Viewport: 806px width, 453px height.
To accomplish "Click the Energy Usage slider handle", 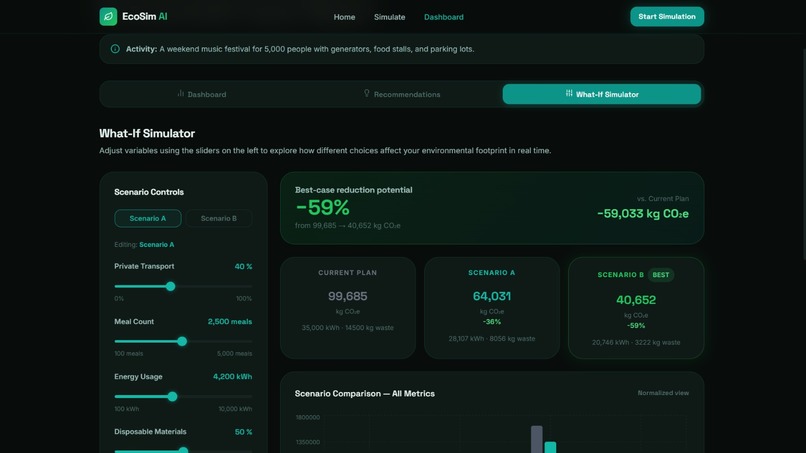I will click(x=172, y=396).
